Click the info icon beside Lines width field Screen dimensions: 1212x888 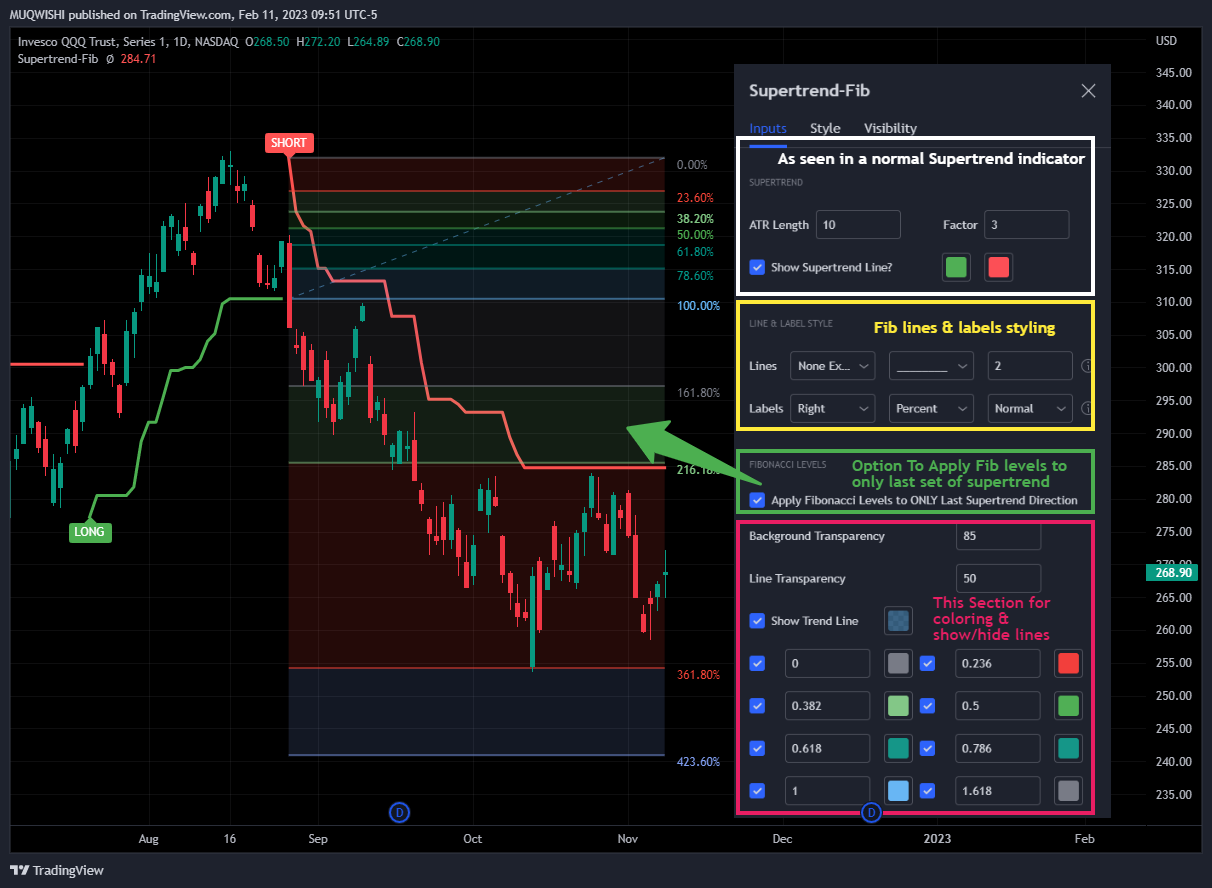[1087, 366]
